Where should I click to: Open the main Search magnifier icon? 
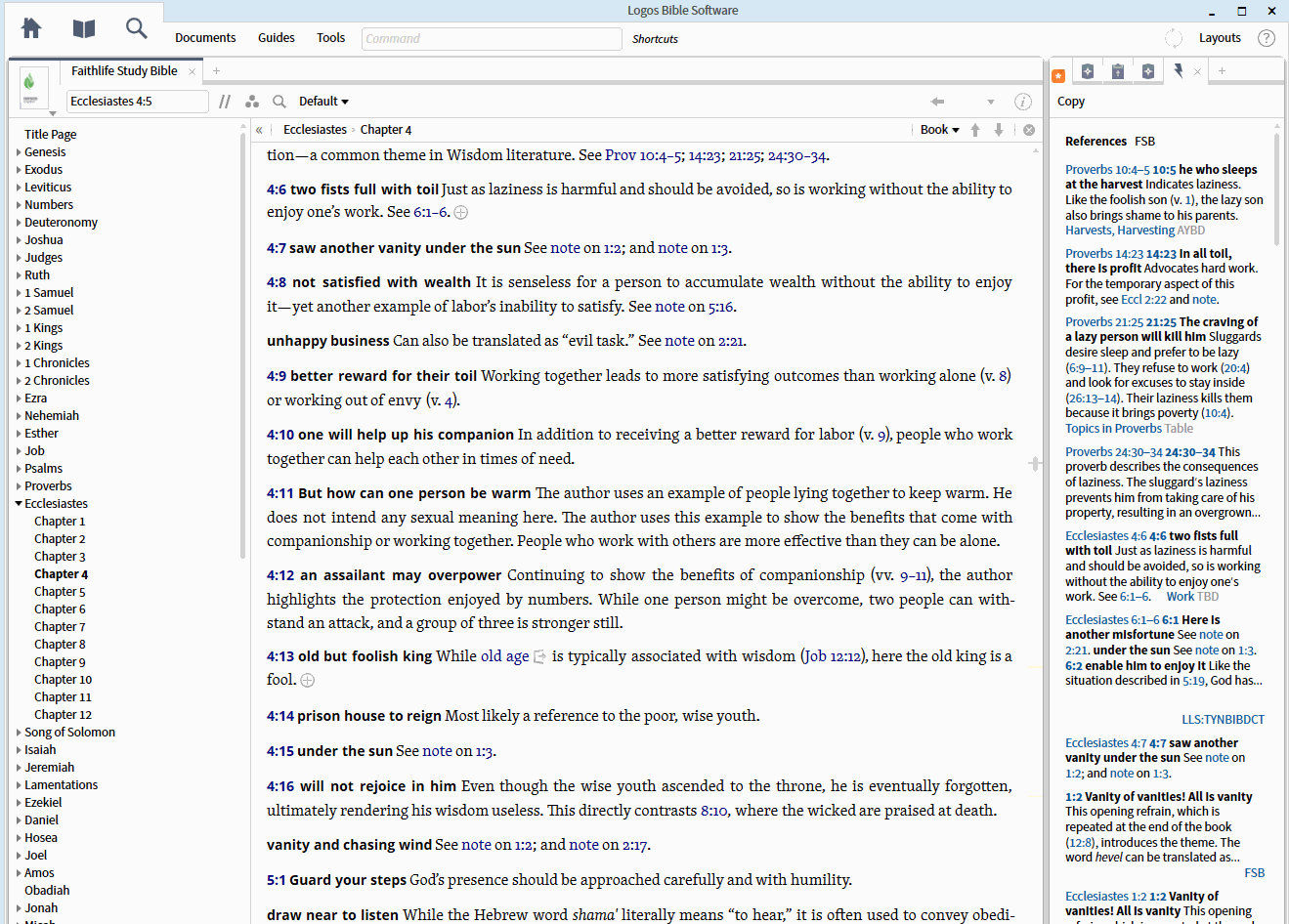point(137,28)
